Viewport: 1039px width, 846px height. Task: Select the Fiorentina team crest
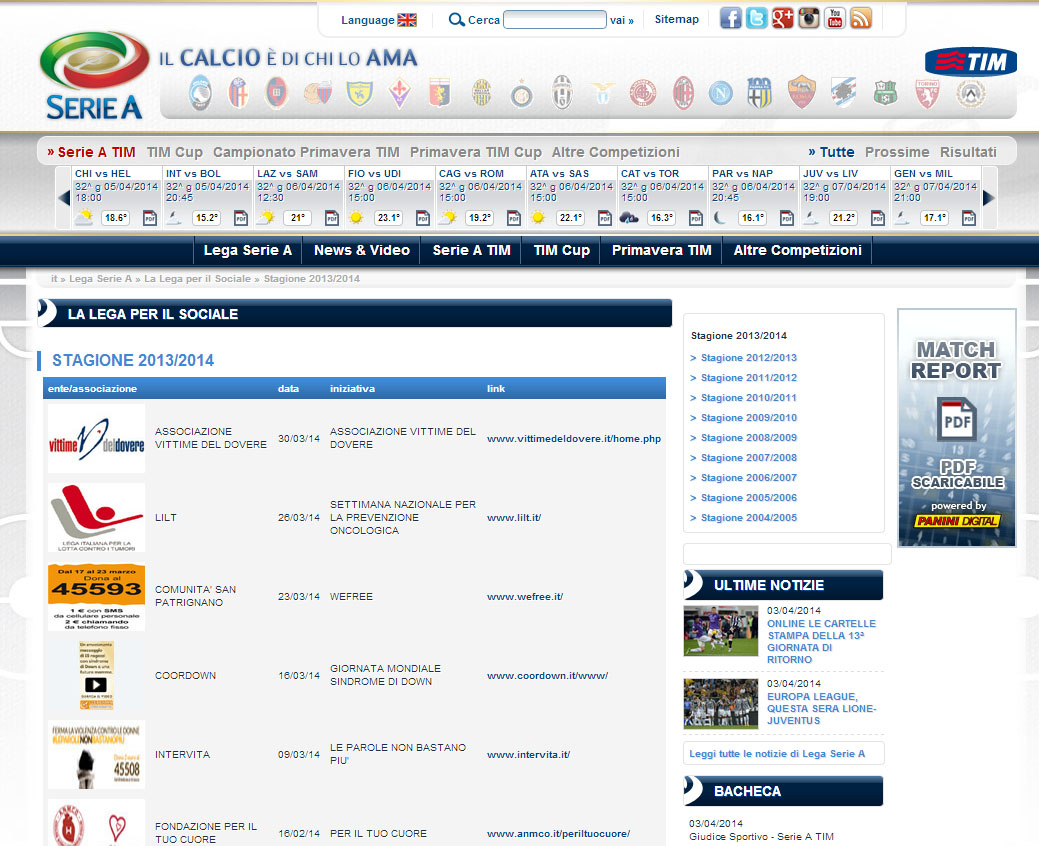(399, 93)
